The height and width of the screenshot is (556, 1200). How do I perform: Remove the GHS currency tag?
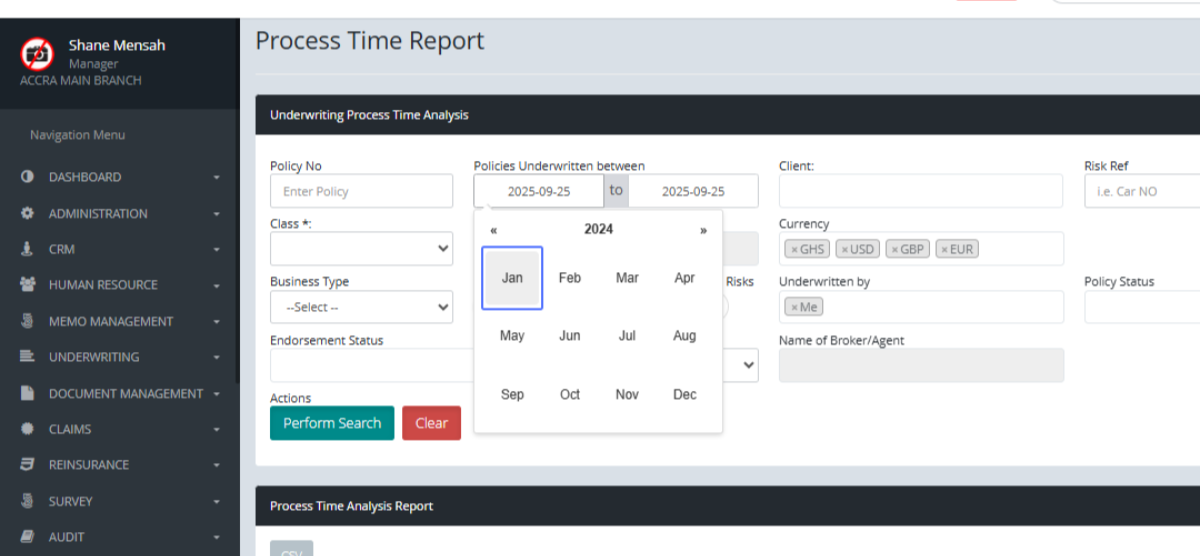[794, 250]
